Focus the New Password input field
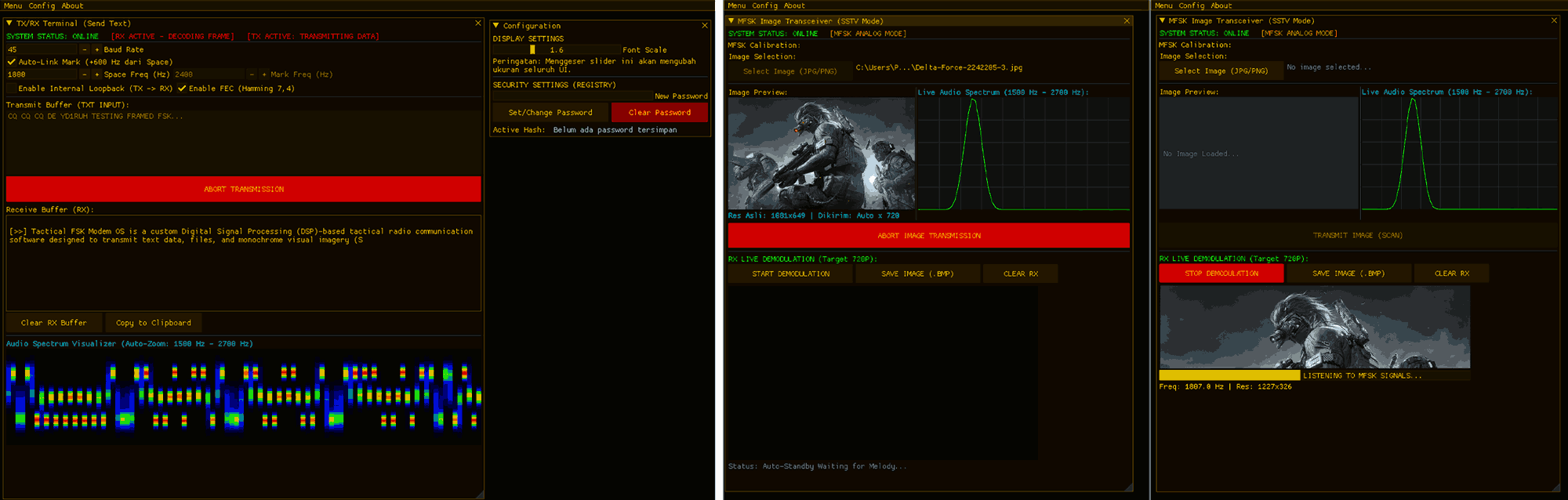Viewport: 1568px width, 500px height. 572,96
